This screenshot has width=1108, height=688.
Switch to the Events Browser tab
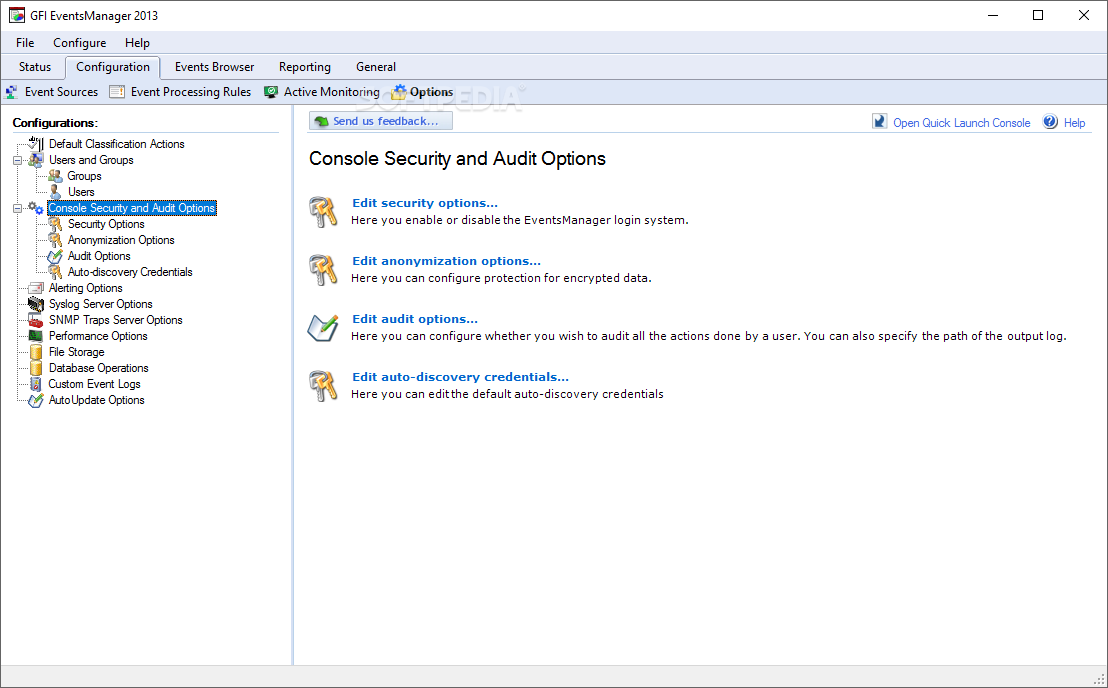[x=215, y=67]
